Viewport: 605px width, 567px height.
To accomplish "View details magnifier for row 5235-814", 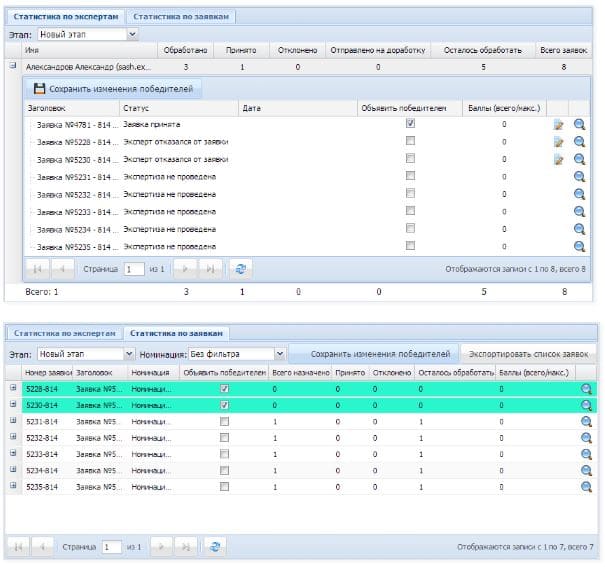I will pos(587,485).
